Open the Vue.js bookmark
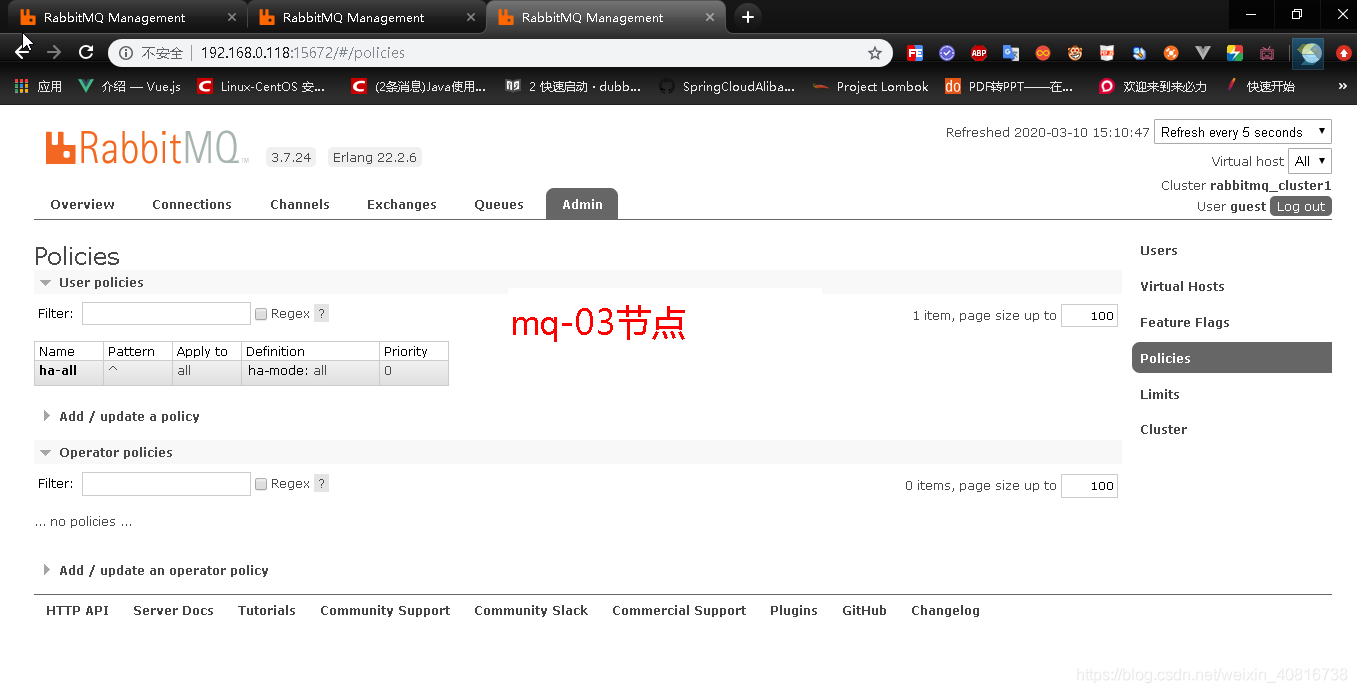Image resolution: width=1357 pixels, height=693 pixels. [x=130, y=87]
